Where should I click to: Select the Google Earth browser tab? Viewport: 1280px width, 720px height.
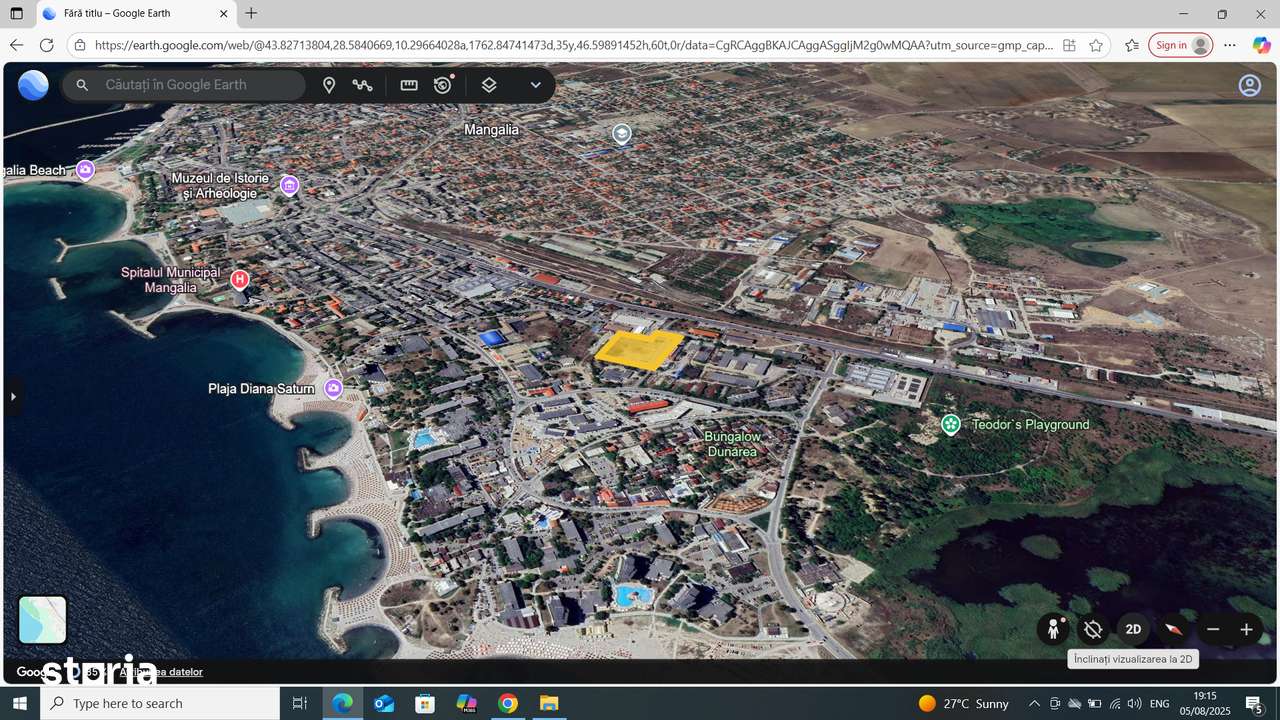pos(135,14)
